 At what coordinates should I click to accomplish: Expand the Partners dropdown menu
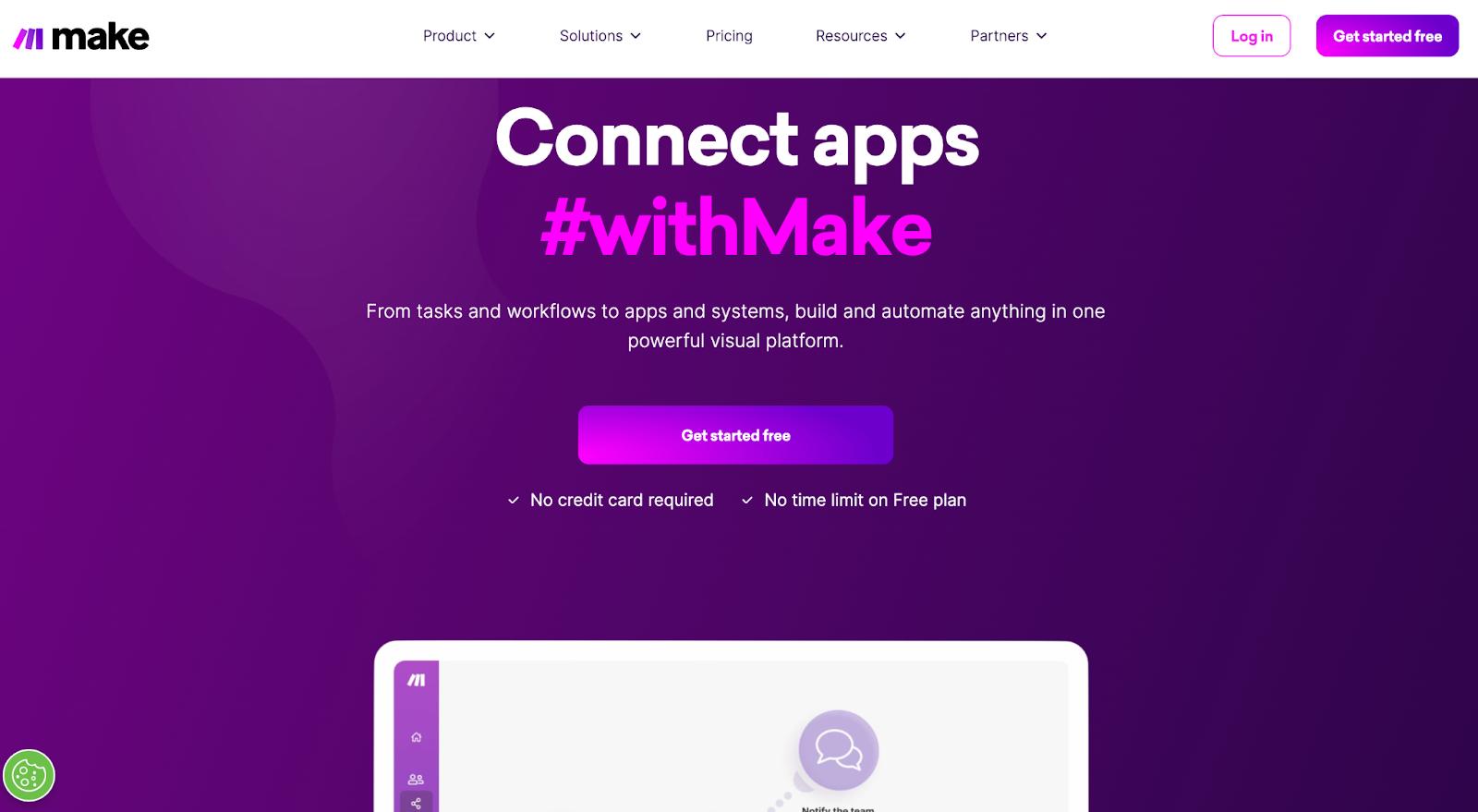click(1009, 36)
